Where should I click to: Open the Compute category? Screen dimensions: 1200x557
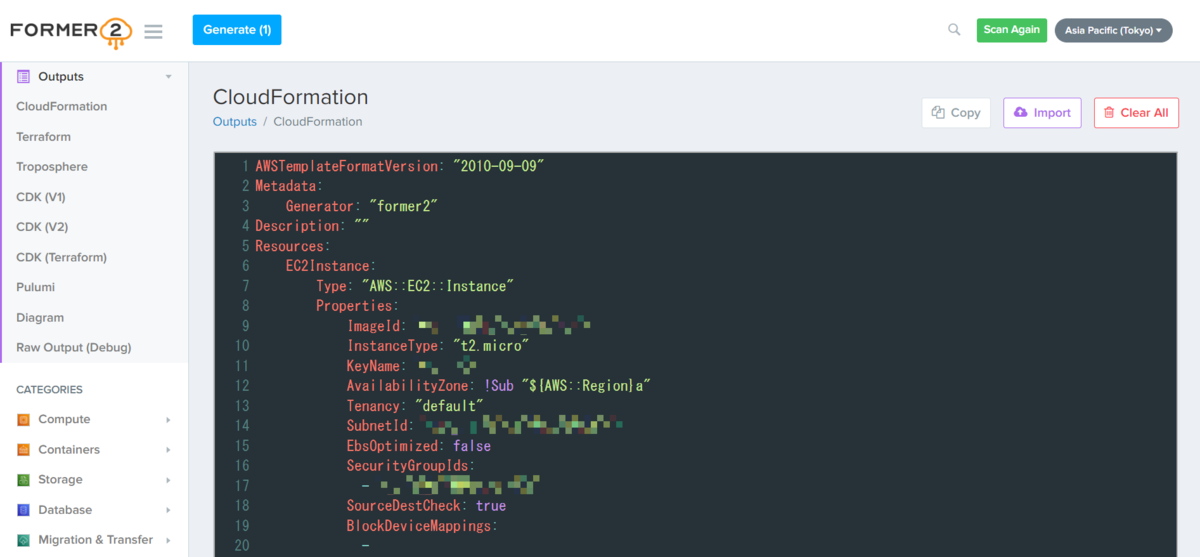tap(64, 420)
